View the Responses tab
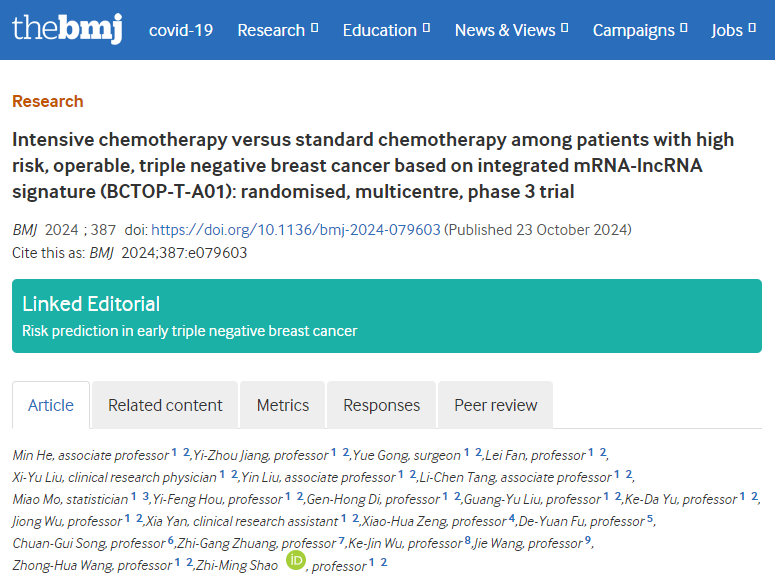The image size is (775, 584). (381, 405)
